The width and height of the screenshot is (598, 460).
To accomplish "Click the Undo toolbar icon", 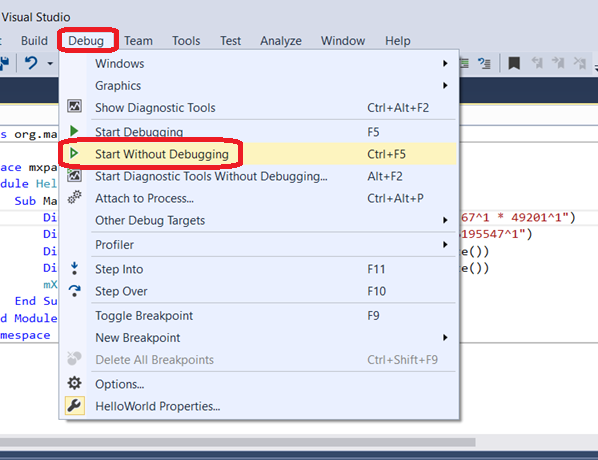I will [x=31, y=63].
